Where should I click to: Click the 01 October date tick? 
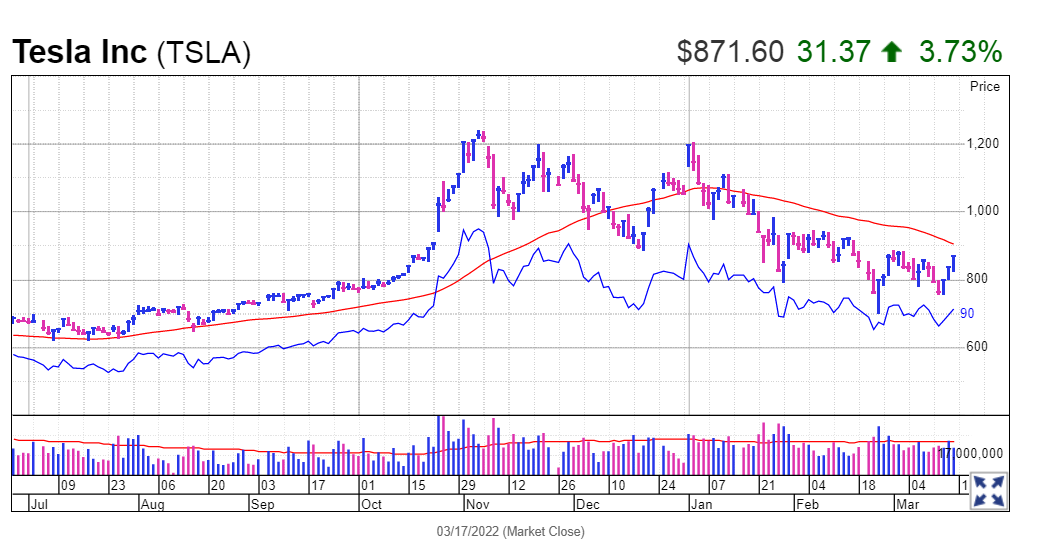[368, 485]
